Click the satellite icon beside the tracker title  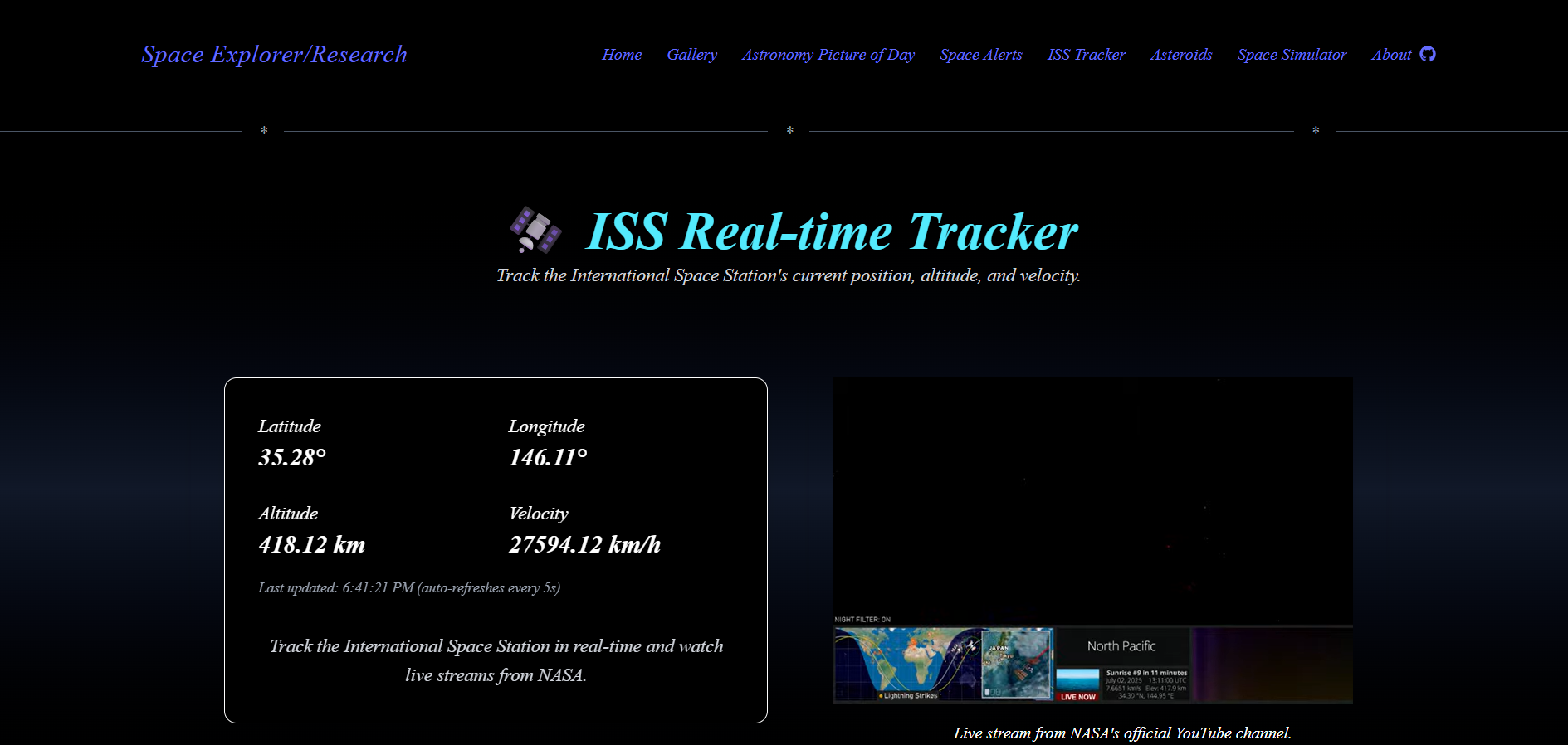pyautogui.click(x=535, y=230)
